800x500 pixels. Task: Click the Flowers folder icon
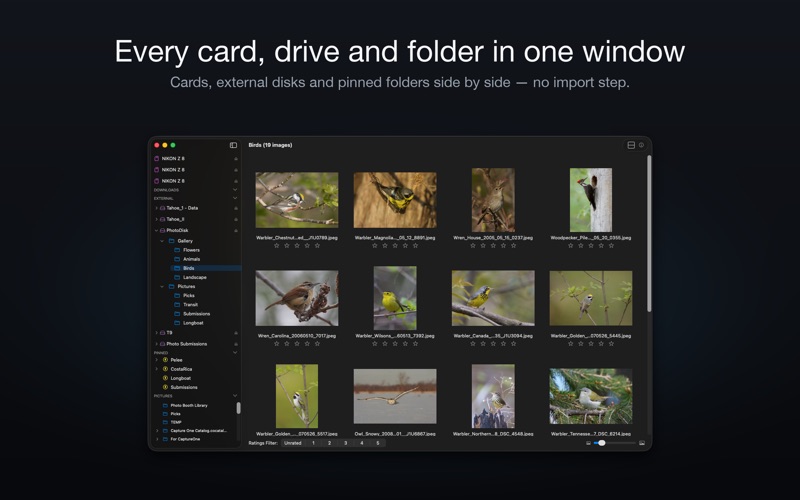coord(177,250)
